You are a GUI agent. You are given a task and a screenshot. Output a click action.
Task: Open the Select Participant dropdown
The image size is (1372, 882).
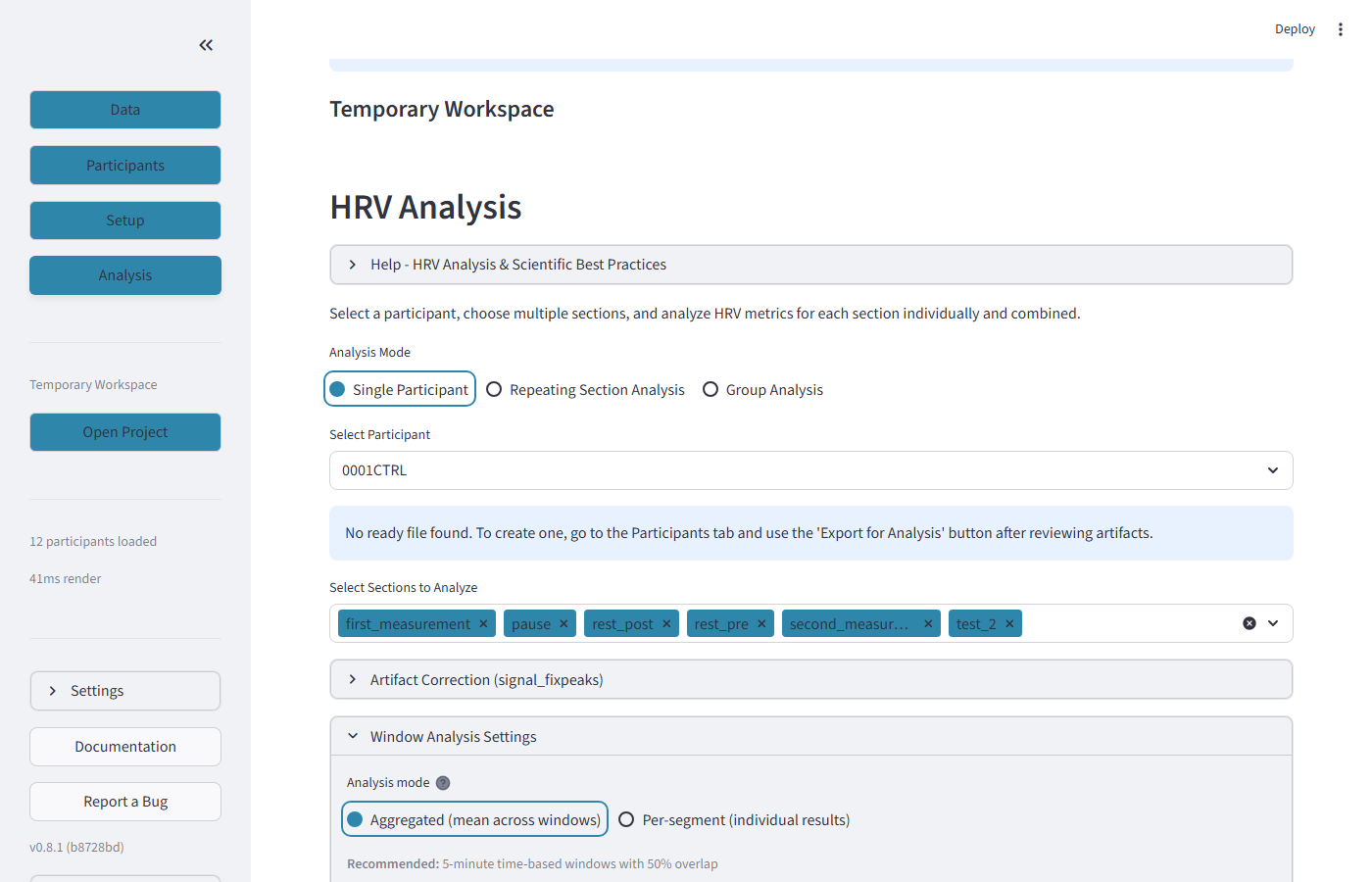811,470
